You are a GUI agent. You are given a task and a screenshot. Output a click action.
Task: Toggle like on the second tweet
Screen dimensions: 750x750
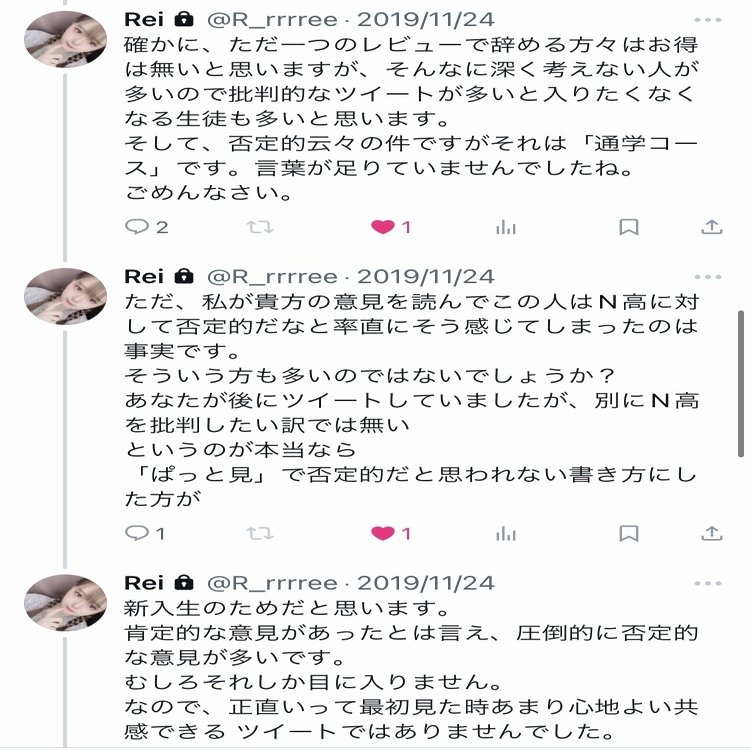383,533
